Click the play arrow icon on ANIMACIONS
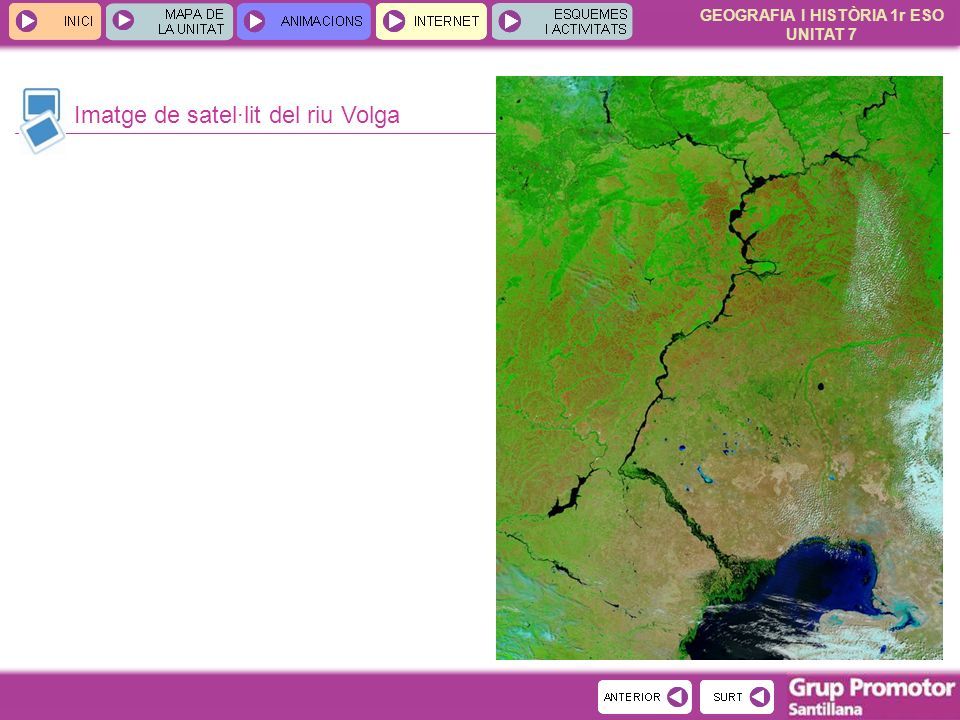 click(x=254, y=21)
